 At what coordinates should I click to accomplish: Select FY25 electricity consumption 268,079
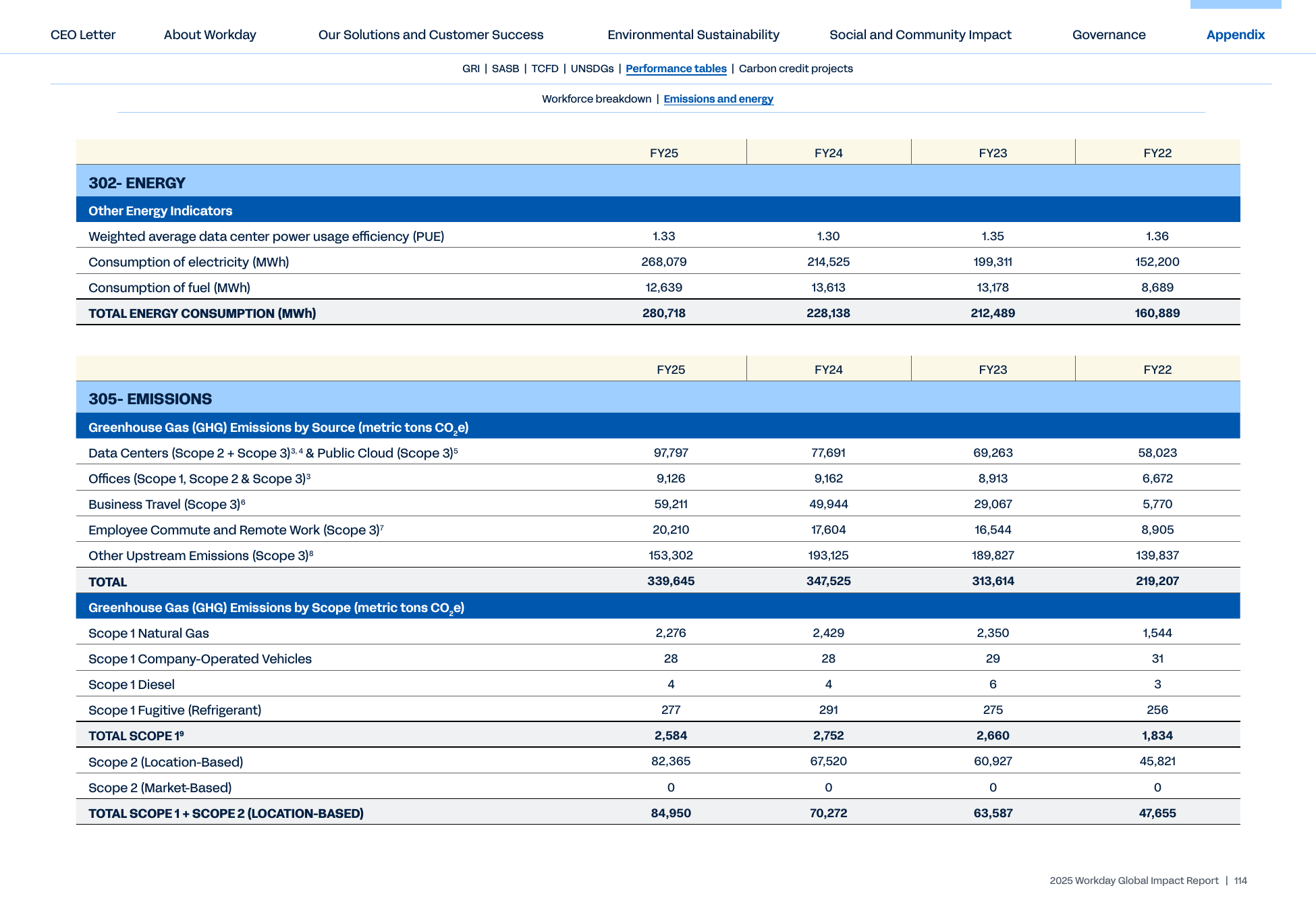click(x=664, y=262)
